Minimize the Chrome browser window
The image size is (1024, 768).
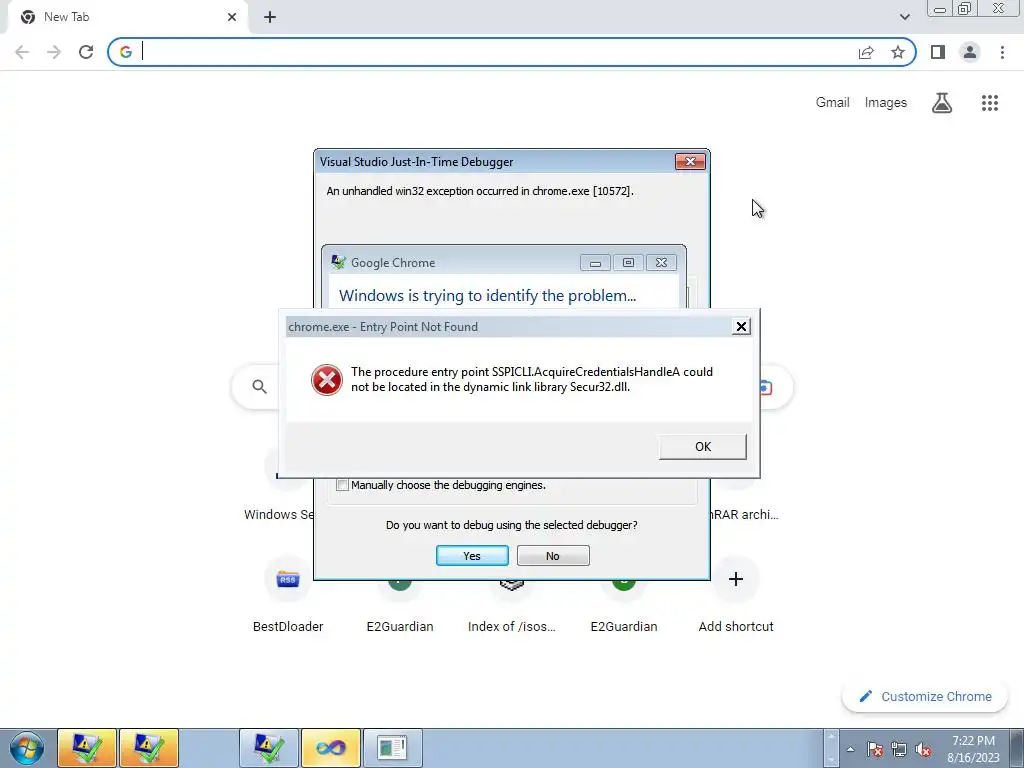[x=940, y=9]
